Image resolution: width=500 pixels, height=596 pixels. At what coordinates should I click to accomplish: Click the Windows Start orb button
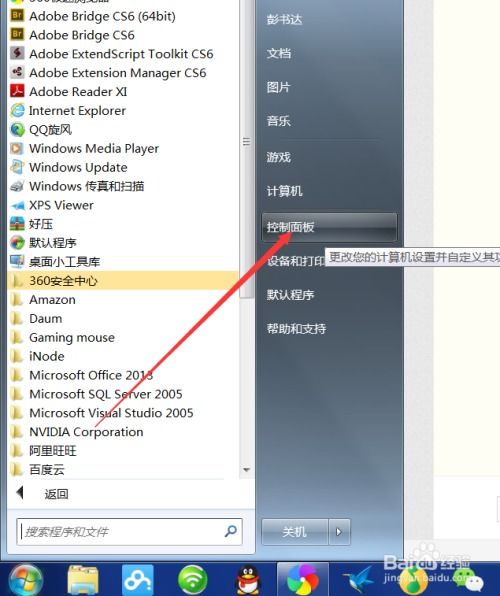click(25, 580)
